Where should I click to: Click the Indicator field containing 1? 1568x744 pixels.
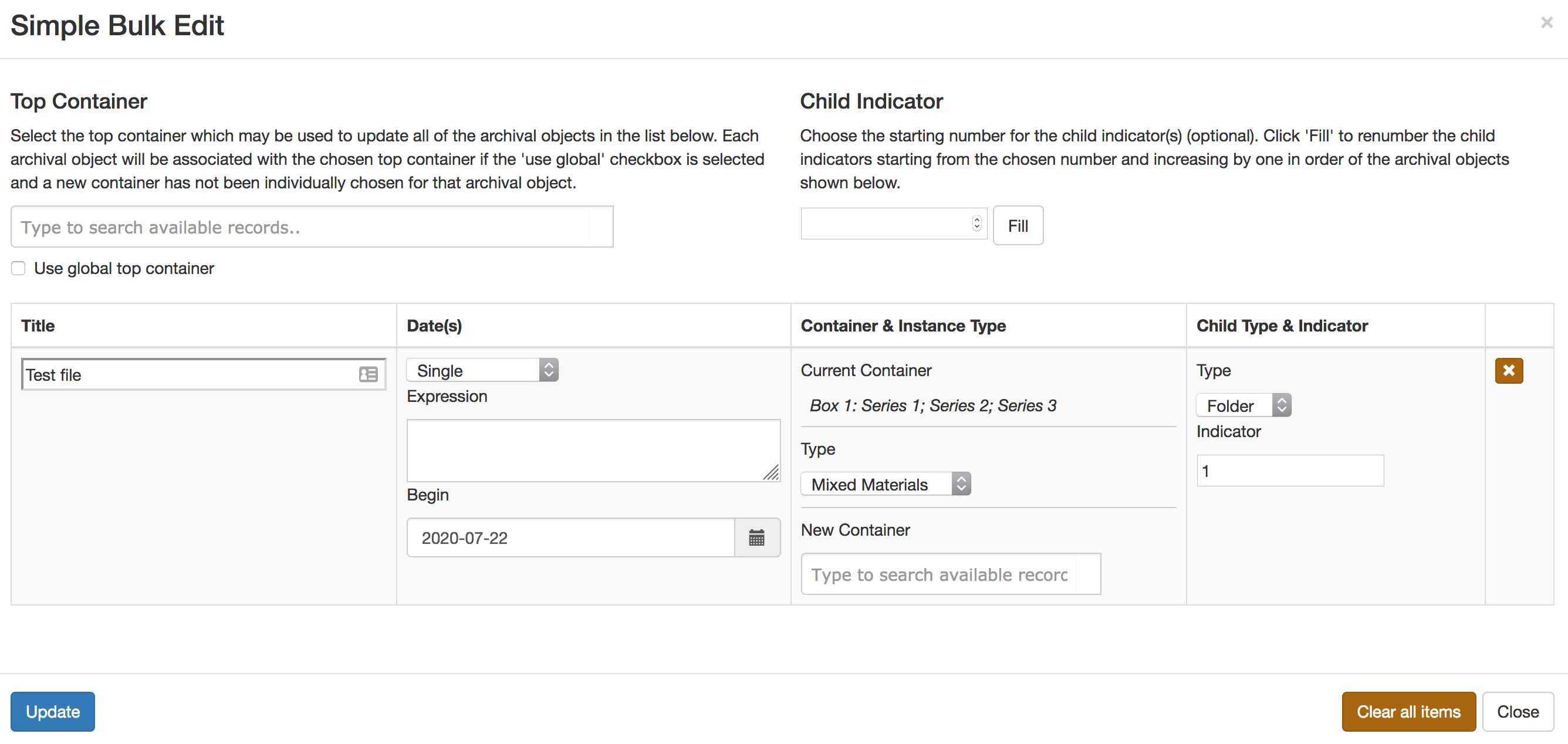(1289, 471)
